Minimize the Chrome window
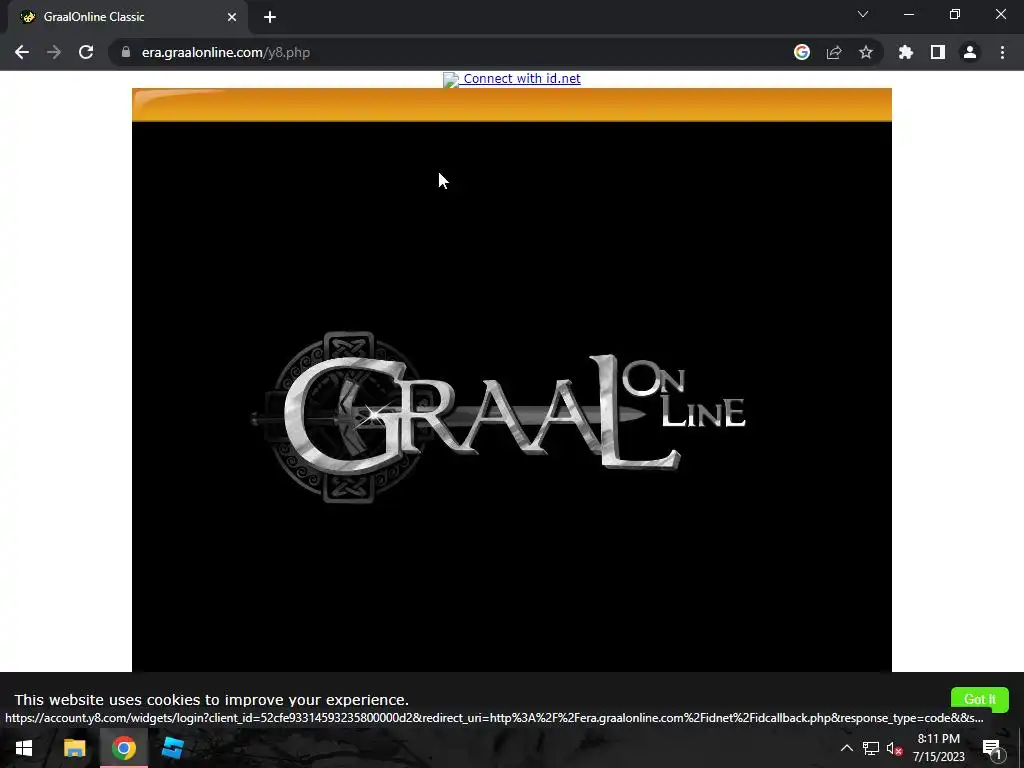Viewport: 1024px width, 768px height. coord(908,14)
